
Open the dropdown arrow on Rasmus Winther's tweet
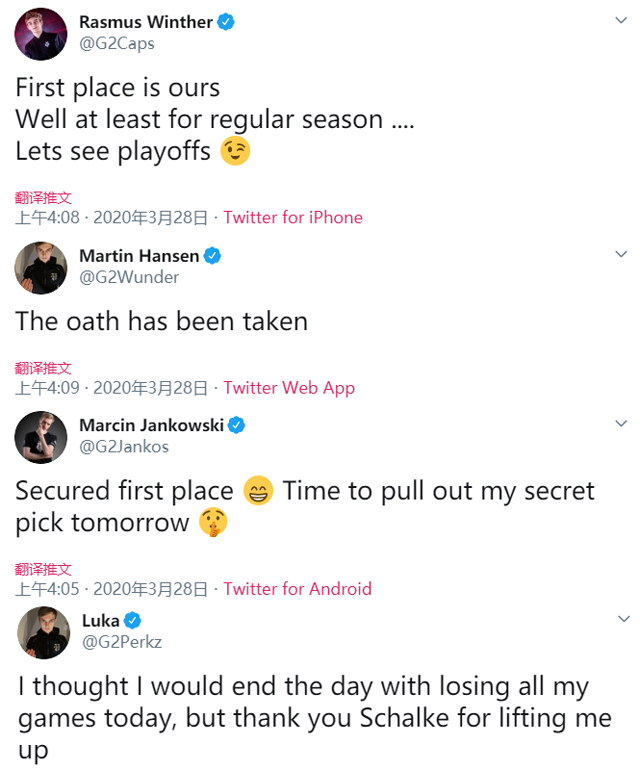point(622,20)
